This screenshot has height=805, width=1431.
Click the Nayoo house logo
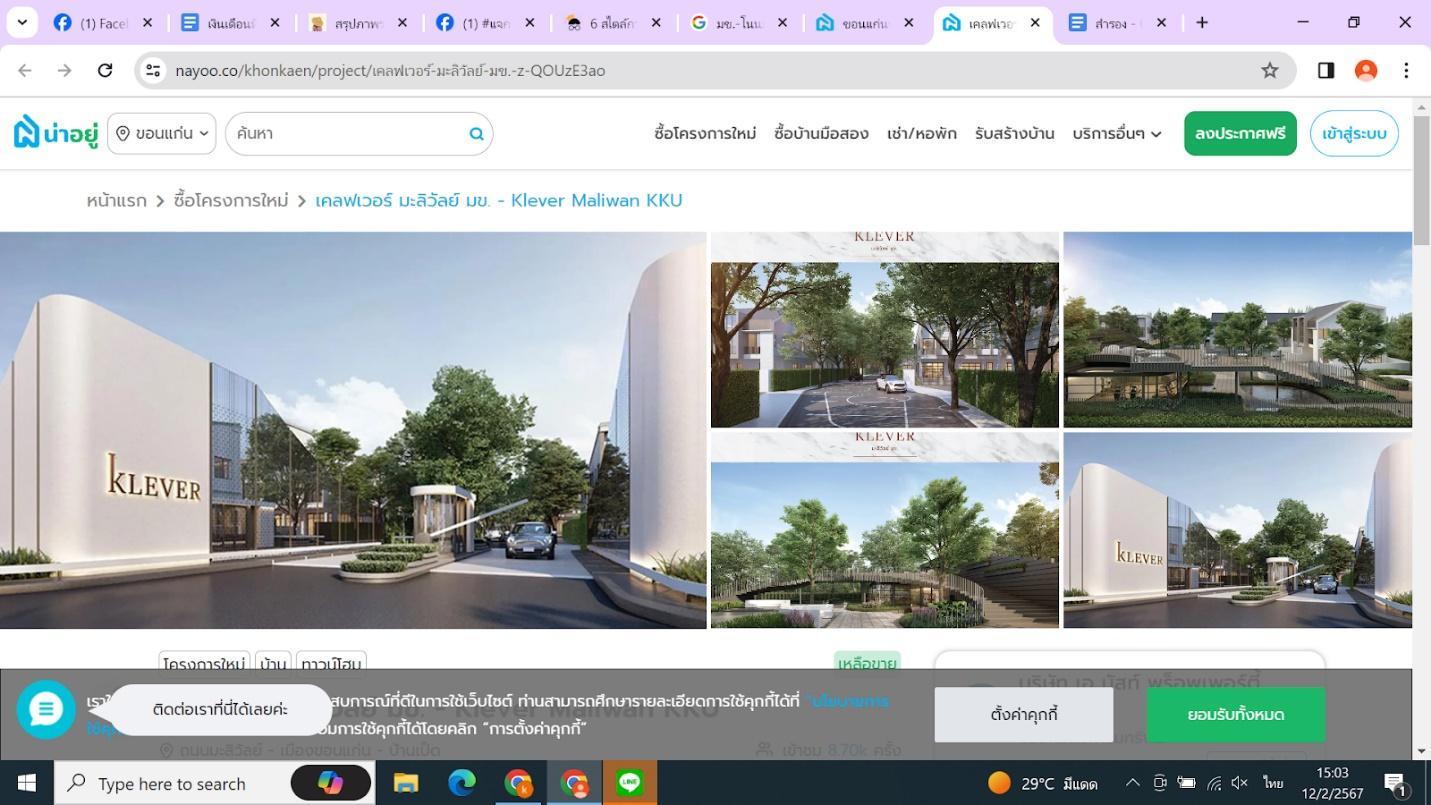(56, 133)
